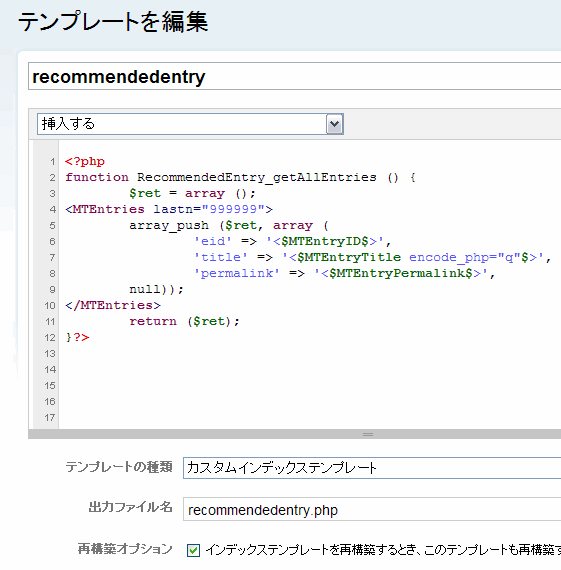The height and width of the screenshot is (570, 561).
Task: Click the 'title' key on line 7
Action: pyautogui.click(x=221, y=257)
